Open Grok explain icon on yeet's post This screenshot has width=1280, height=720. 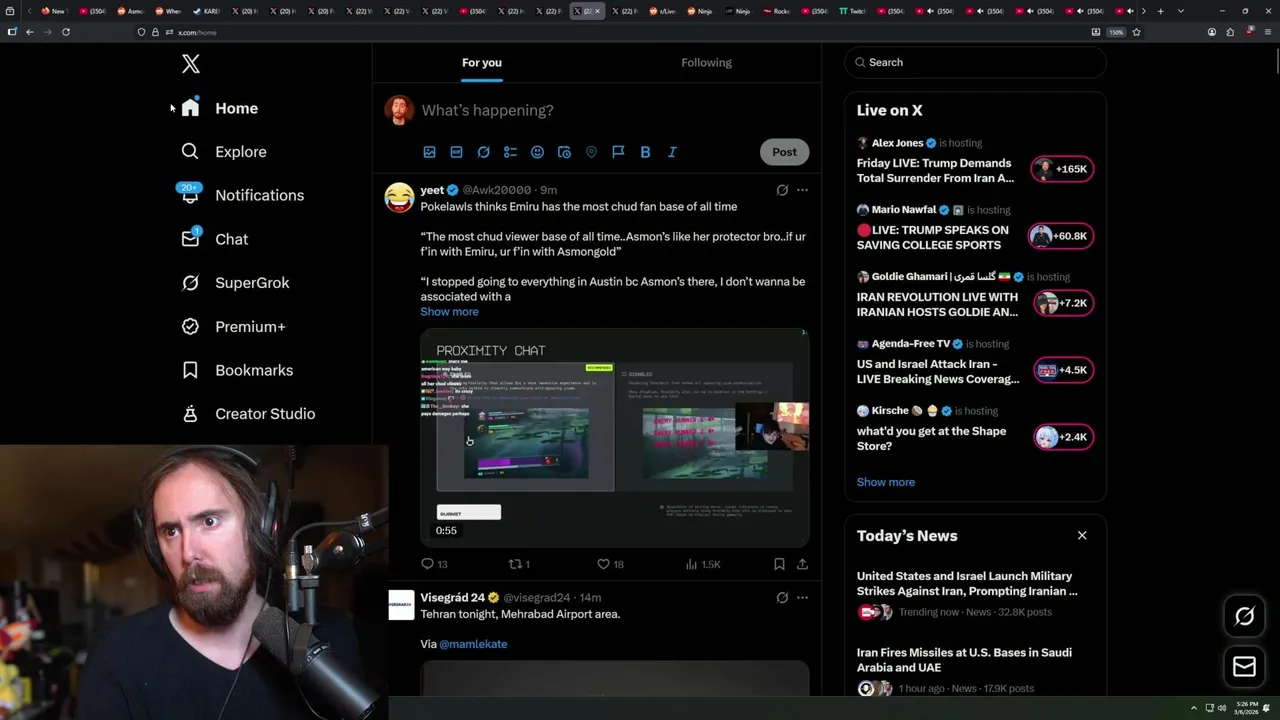pyautogui.click(x=782, y=190)
